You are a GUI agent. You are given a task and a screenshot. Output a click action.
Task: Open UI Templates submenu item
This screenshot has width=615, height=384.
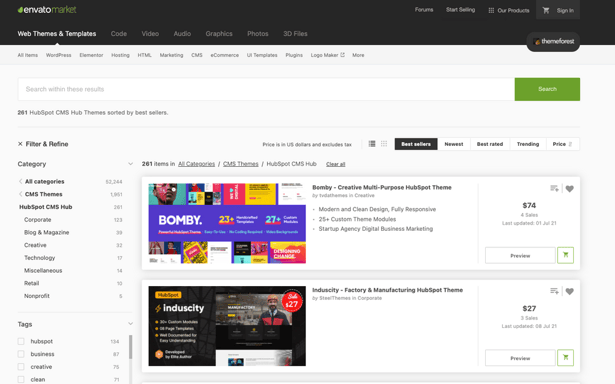tap(262, 55)
